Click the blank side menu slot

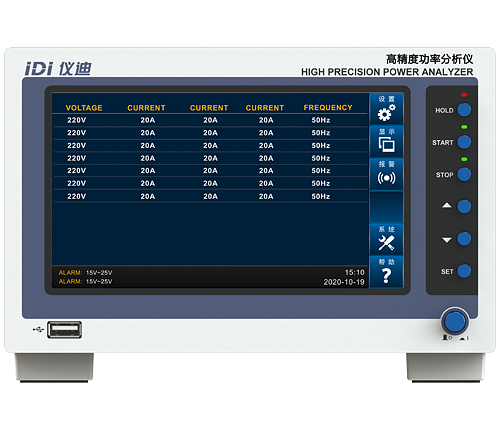point(386,207)
